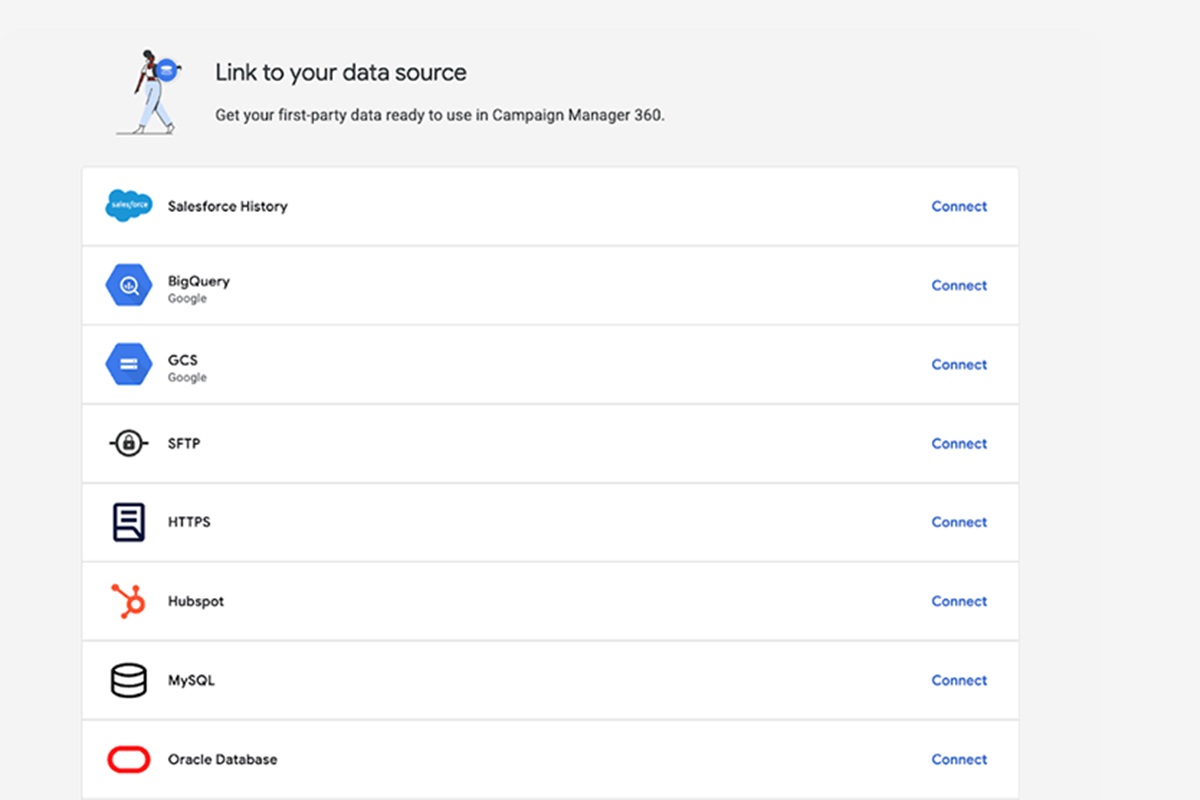Viewport: 1200px width, 800px height.
Task: Connect the SFTP source
Action: tap(959, 444)
